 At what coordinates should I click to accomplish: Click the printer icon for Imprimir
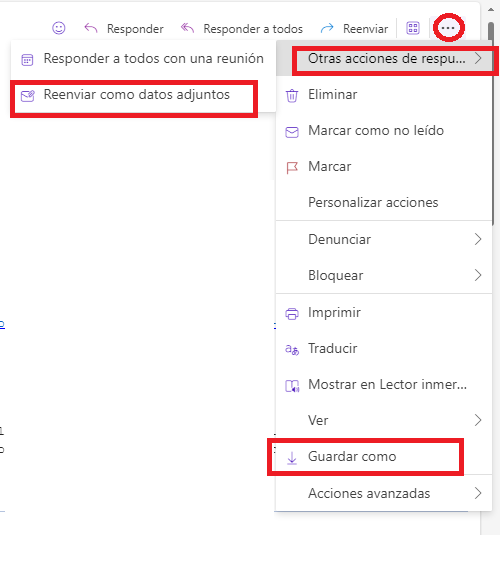pos(292,314)
